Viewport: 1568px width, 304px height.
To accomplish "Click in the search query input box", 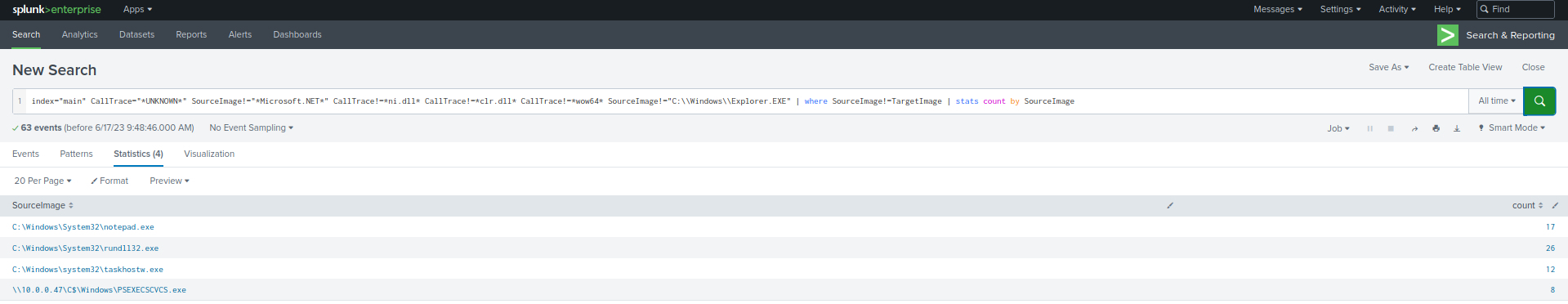I will (x=748, y=101).
